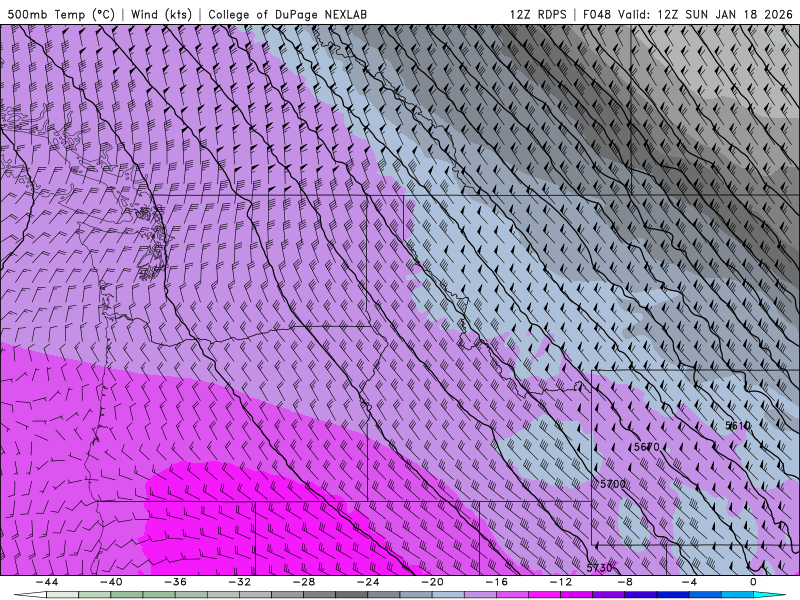Select the "Wind (kts)" header label
Image resolution: width=800 pixels, height=600 pixels.
click(161, 14)
